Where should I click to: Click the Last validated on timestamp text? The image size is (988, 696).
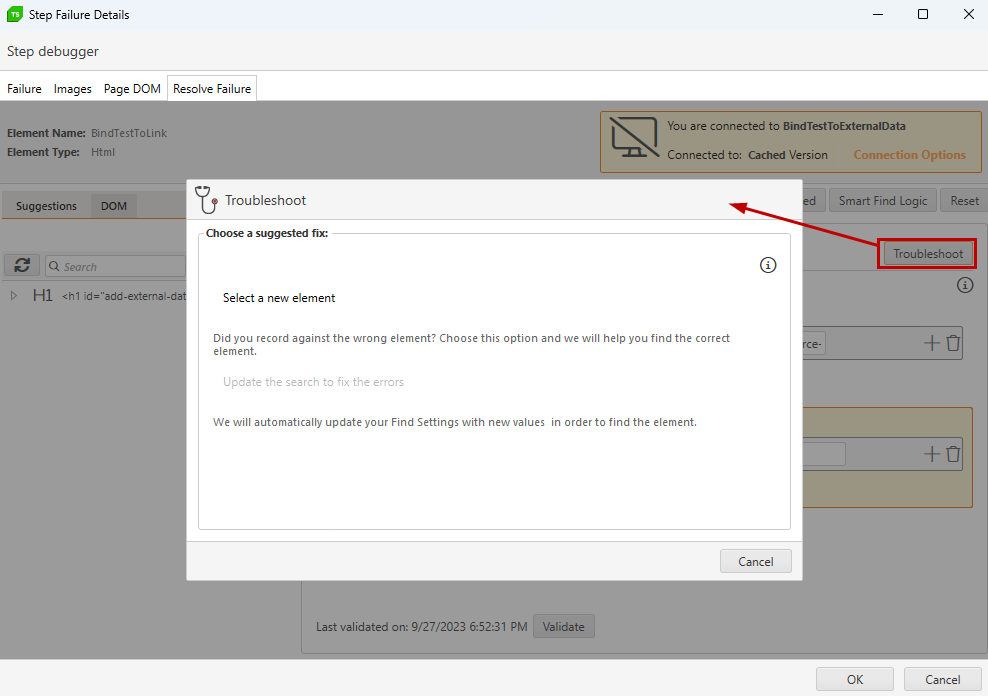pyautogui.click(x=422, y=627)
